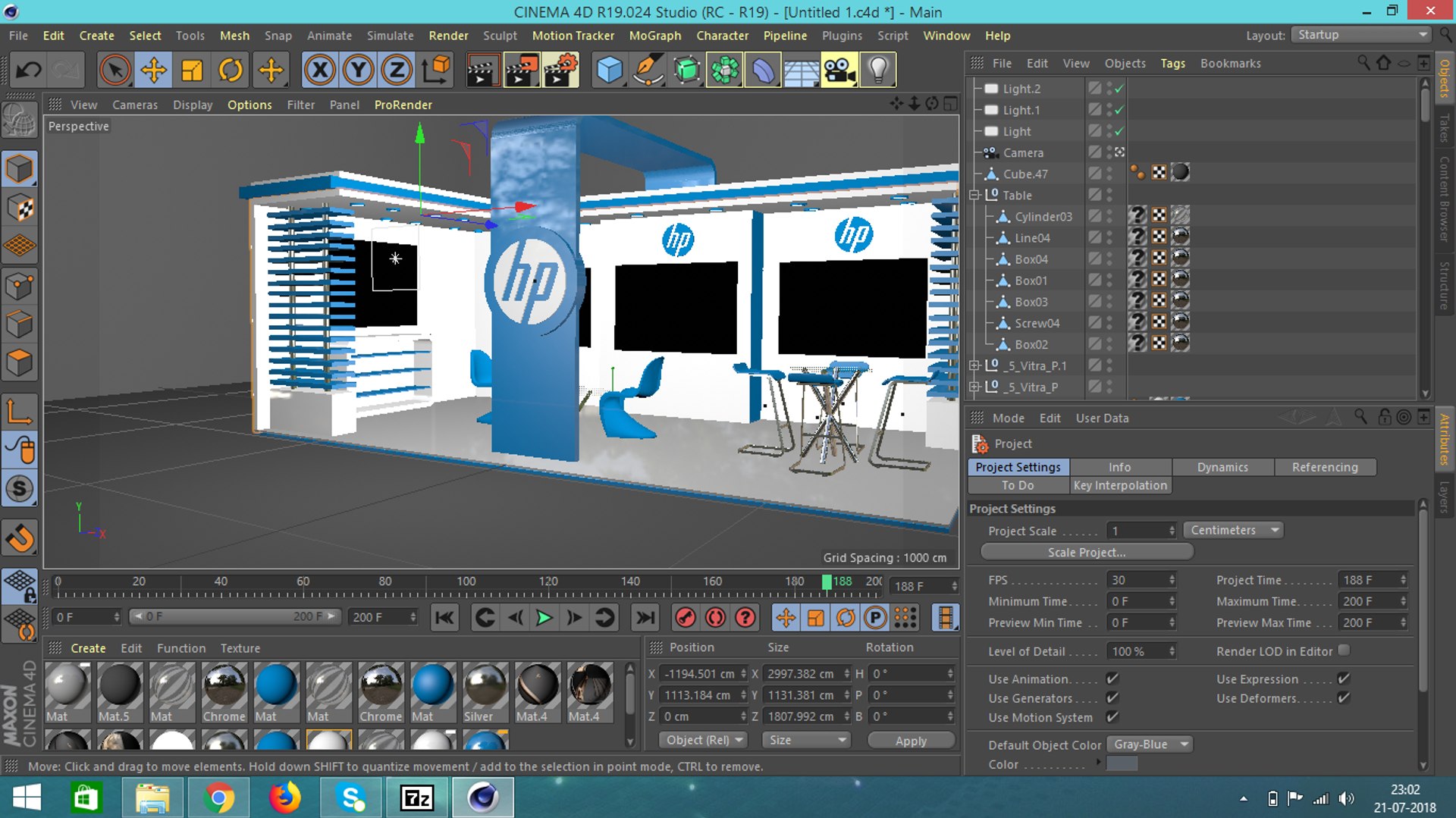The image size is (1456, 818).
Task: Open Default Object Color Gray-Blue dropdown
Action: [x=1150, y=744]
